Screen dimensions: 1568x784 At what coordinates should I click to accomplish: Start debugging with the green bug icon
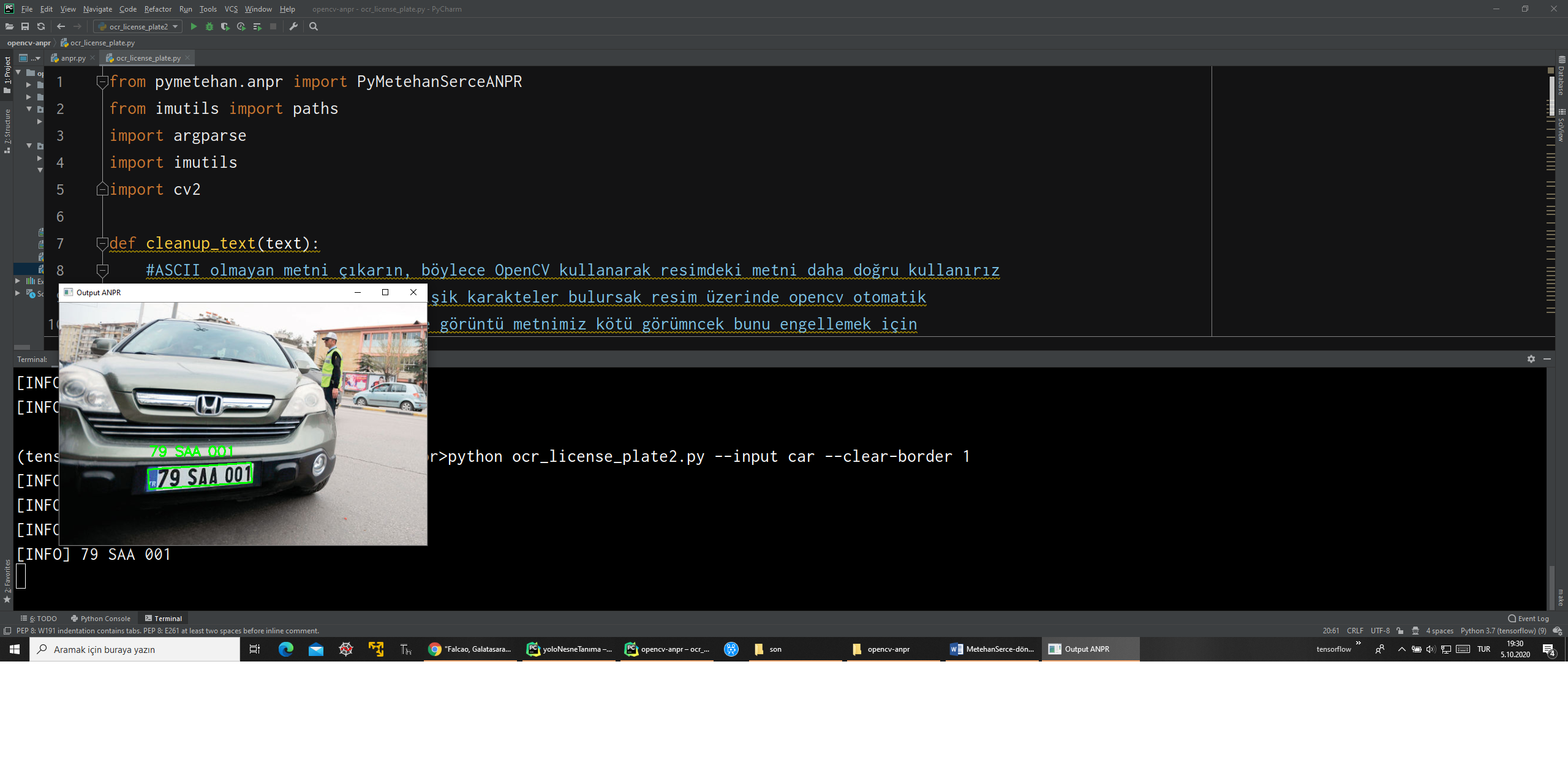pos(209,26)
